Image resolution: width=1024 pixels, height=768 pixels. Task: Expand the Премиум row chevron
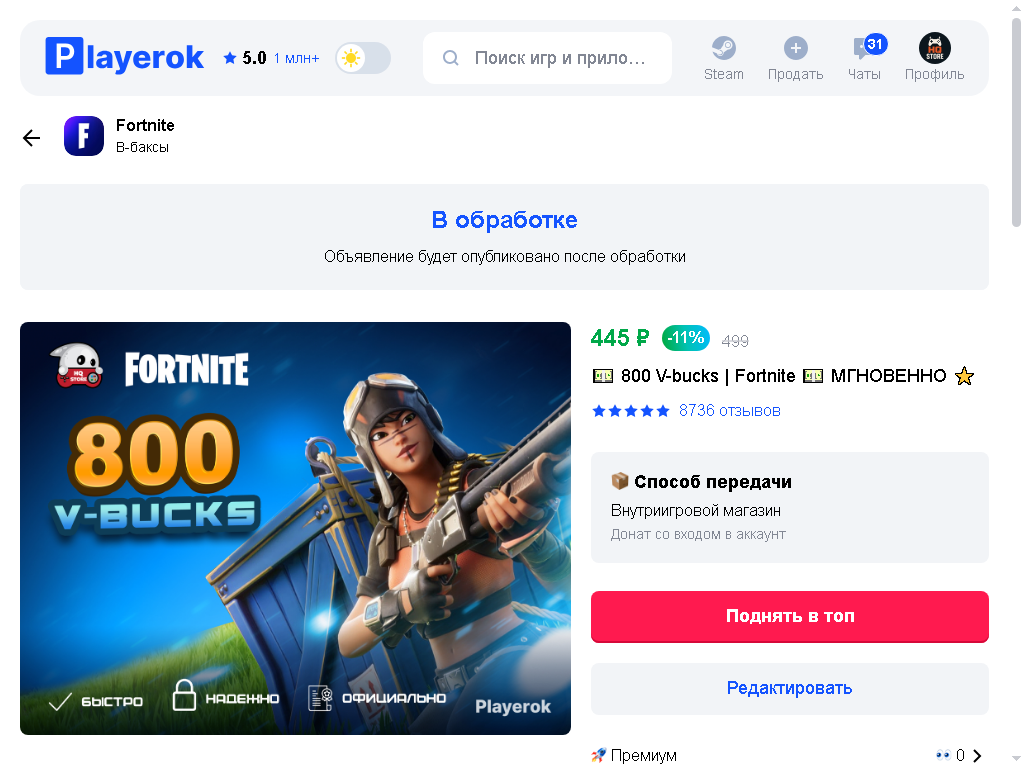977,756
